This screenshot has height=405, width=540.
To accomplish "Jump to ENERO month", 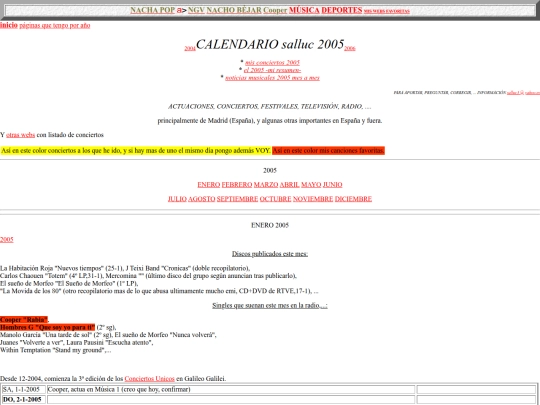I will tap(208, 185).
